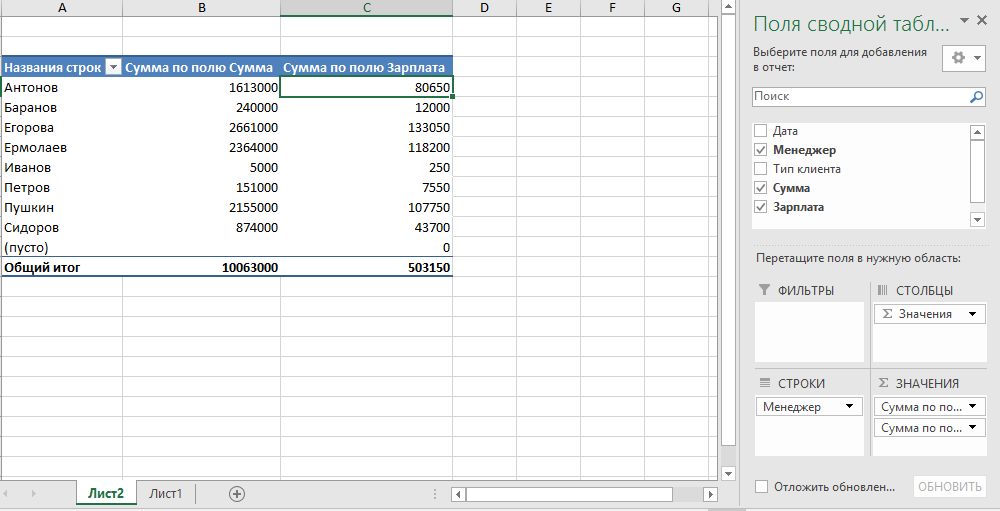1000x511 pixels.
Task: Select the Лист2 sheet tab
Action: coord(105,493)
